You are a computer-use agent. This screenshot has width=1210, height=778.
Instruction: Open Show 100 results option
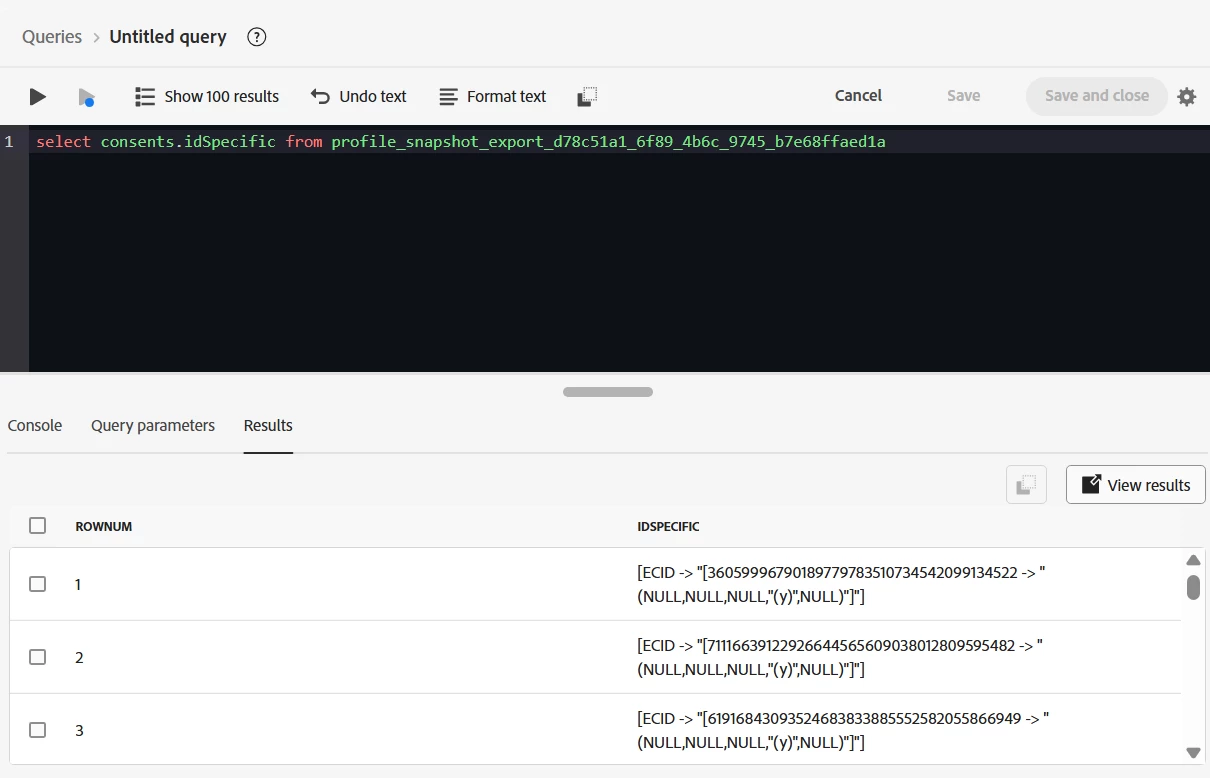207,97
